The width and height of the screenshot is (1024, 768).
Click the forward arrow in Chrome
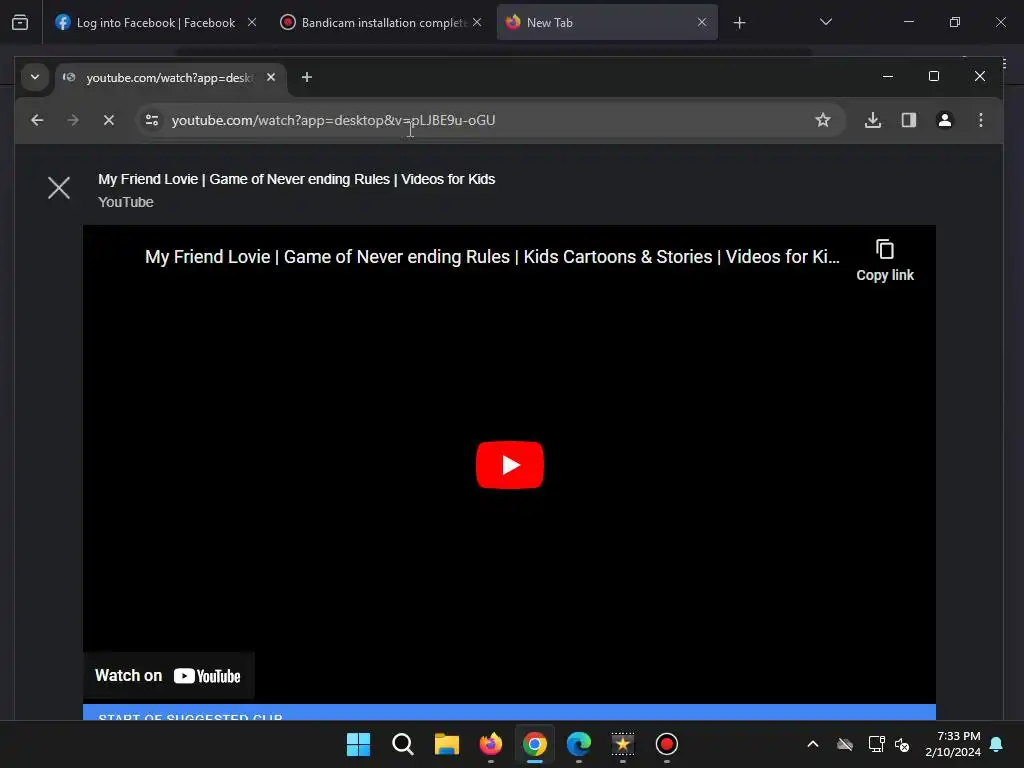coord(73,120)
